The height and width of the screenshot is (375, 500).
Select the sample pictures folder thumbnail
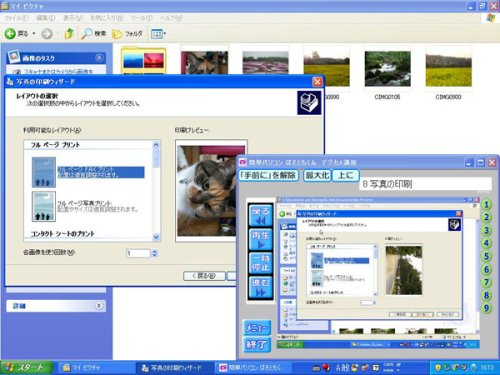click(x=143, y=62)
